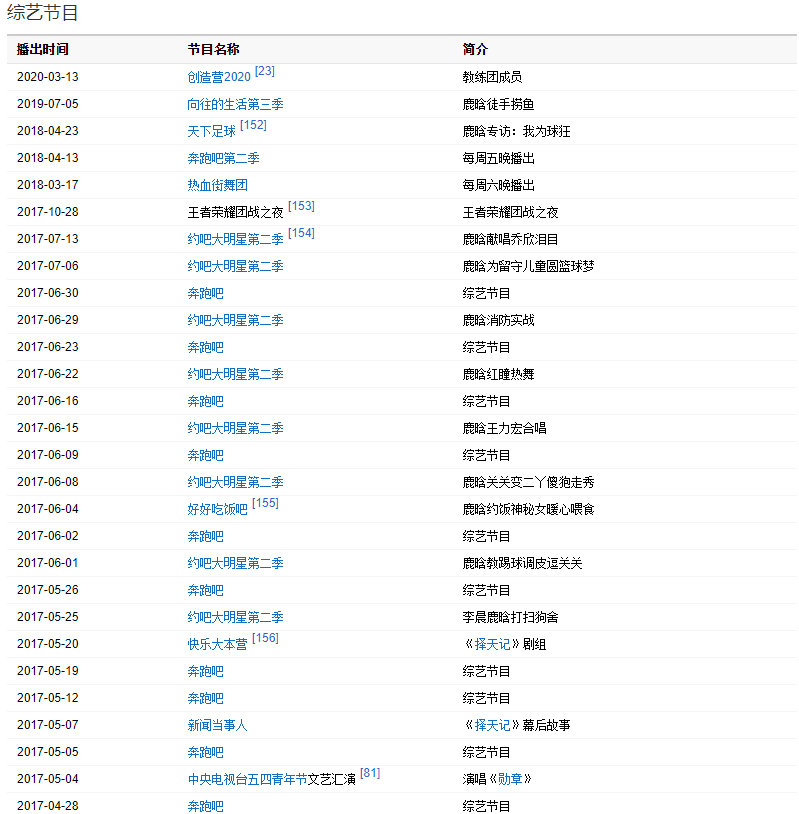Click footnote reference [152]

[253, 126]
